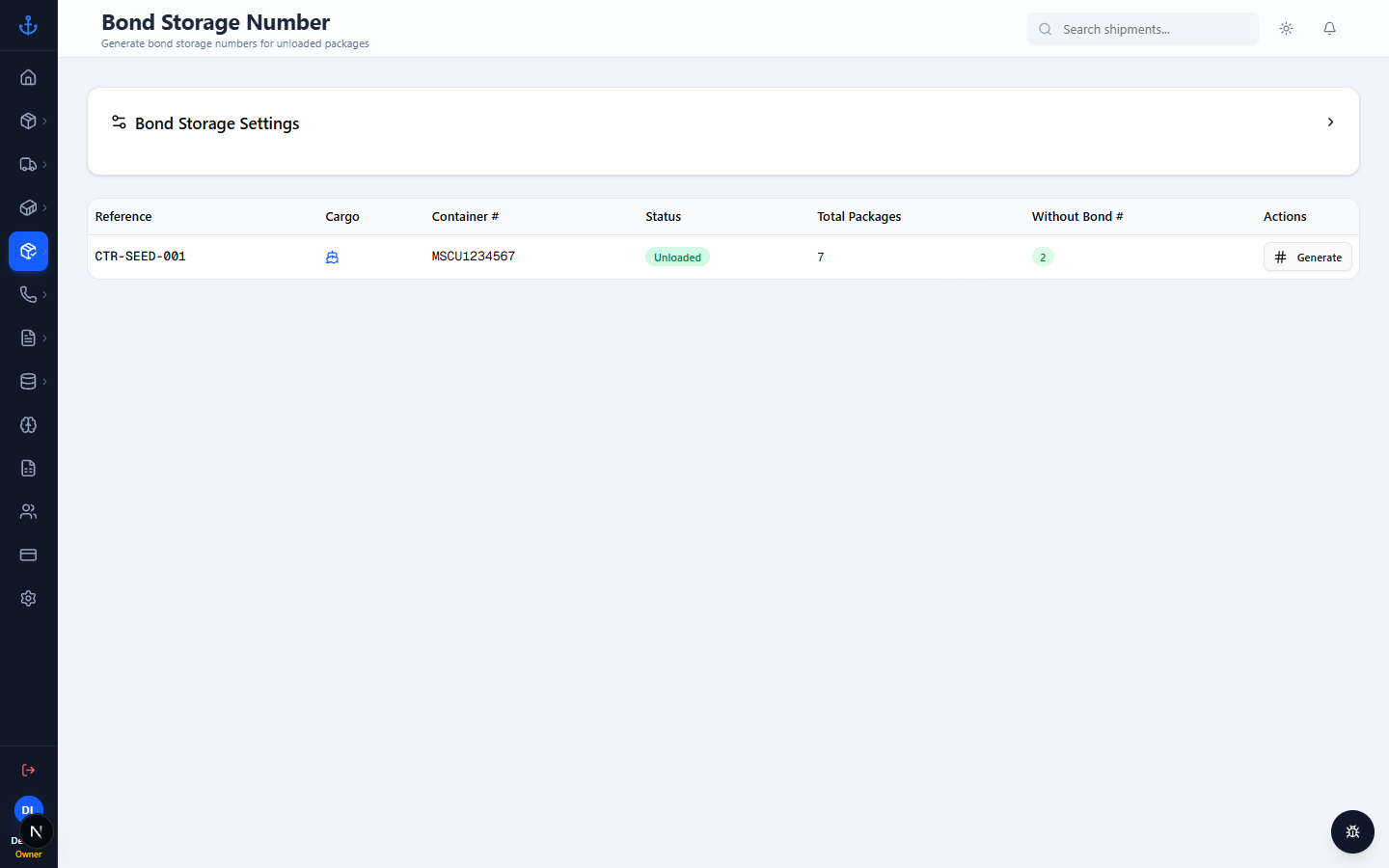
Task: Open the users sidebar icon
Action: 28,511
